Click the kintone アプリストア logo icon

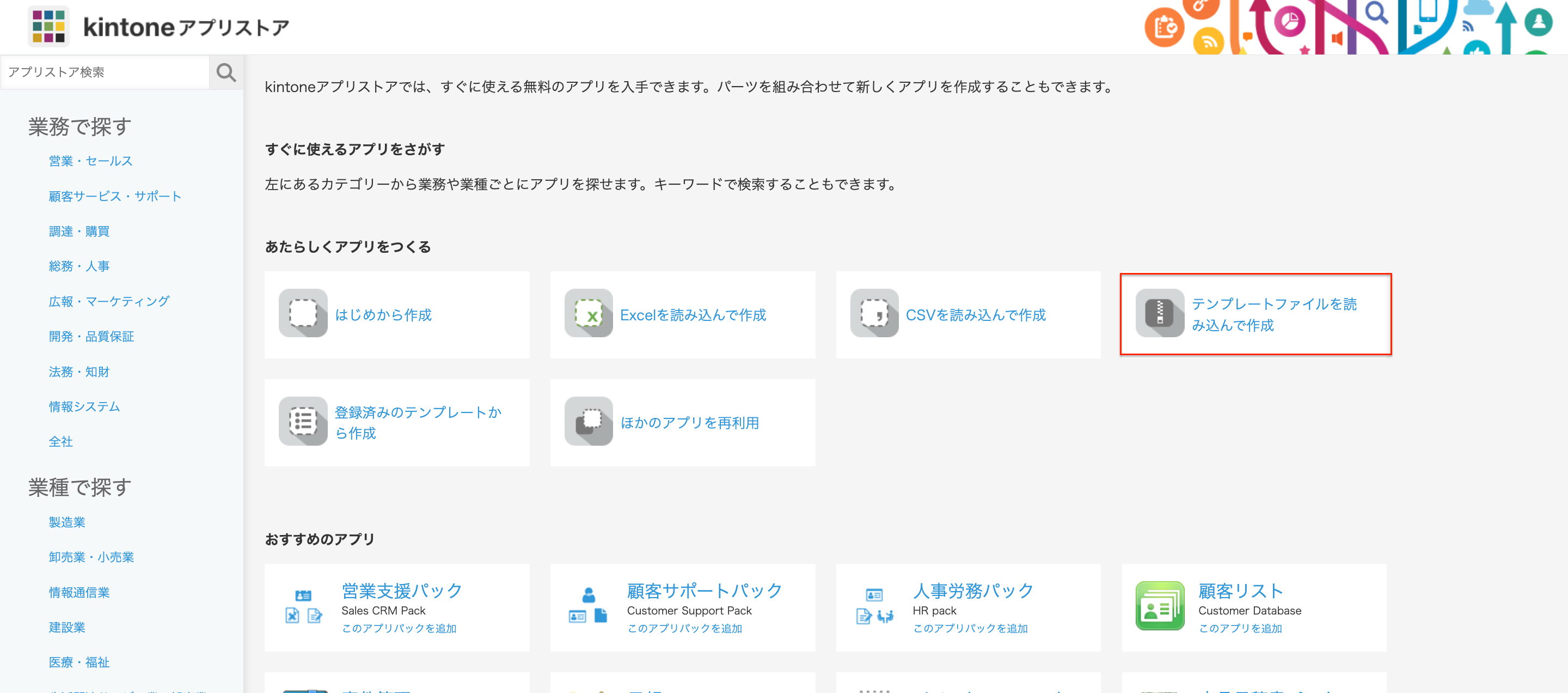47,26
